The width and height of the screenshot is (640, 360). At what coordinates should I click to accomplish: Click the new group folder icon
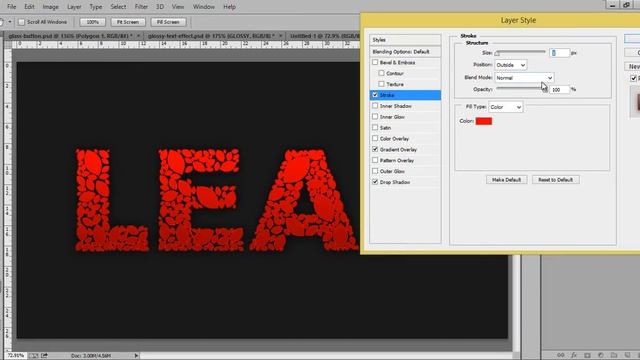(614, 355)
